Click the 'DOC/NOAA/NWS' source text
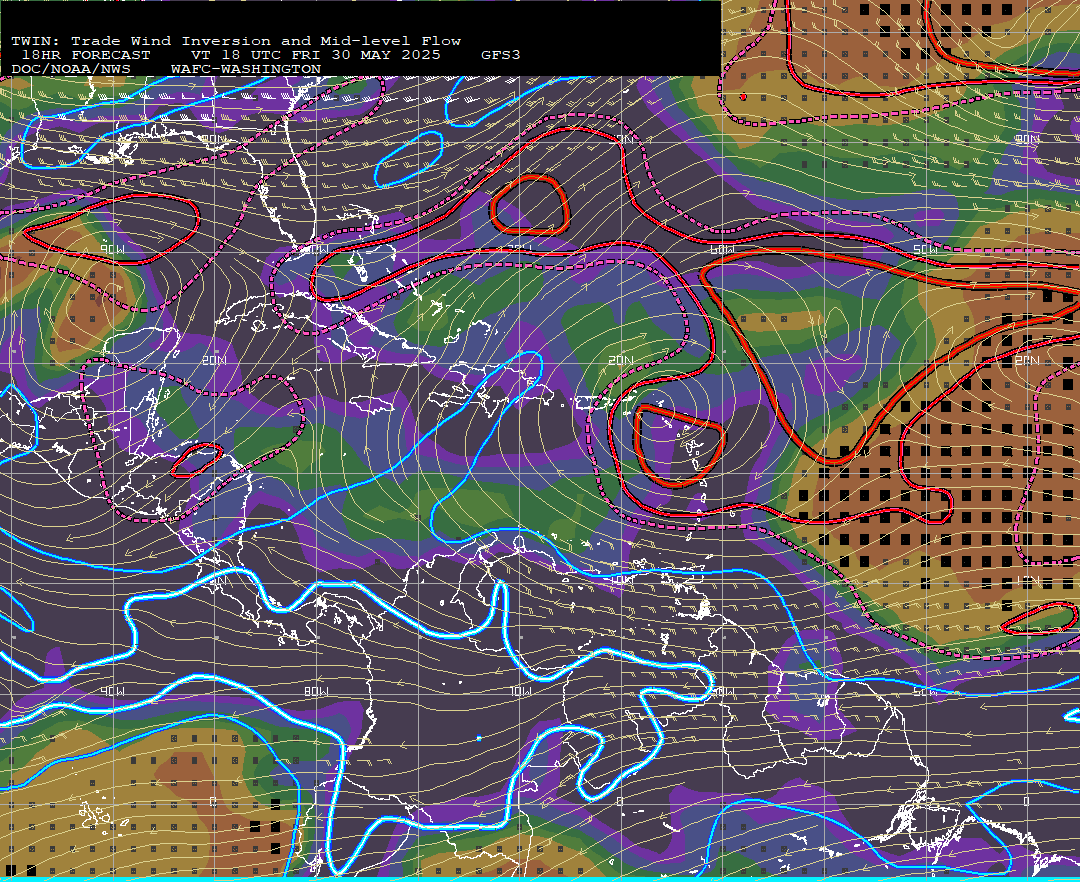Viewport: 1080px width, 882px height. point(71,70)
